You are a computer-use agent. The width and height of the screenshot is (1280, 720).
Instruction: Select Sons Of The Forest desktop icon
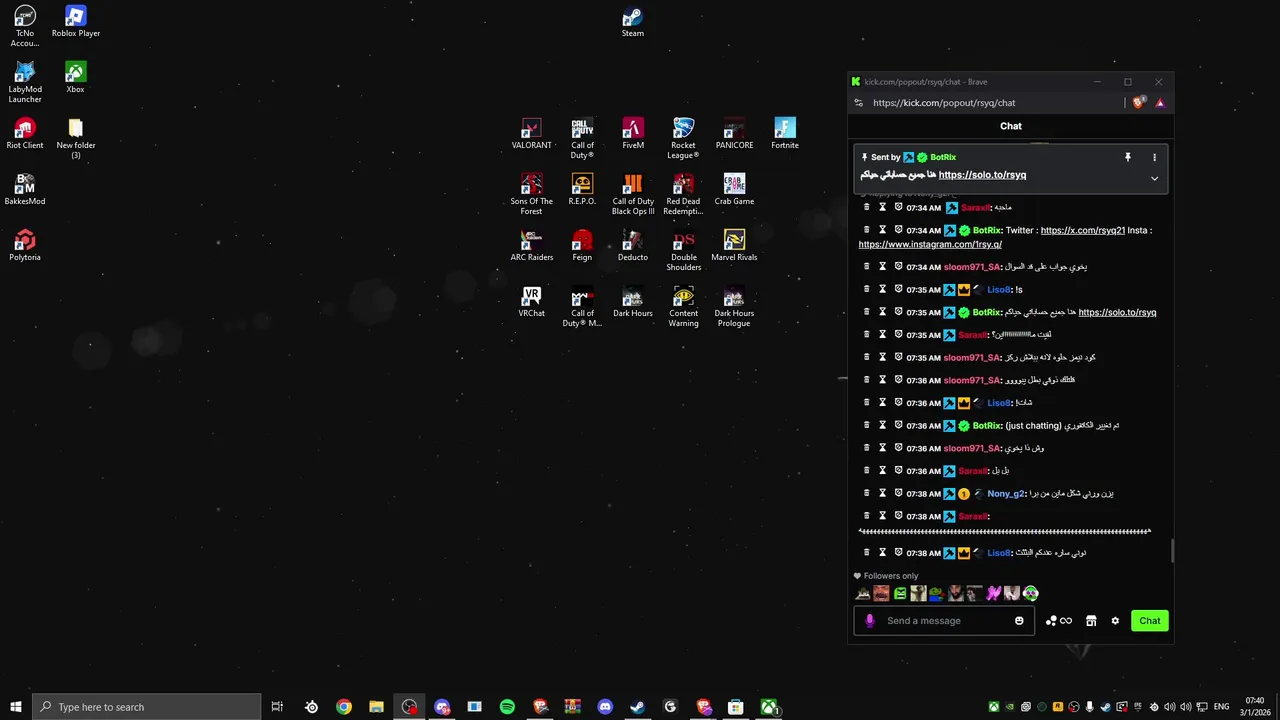click(531, 195)
